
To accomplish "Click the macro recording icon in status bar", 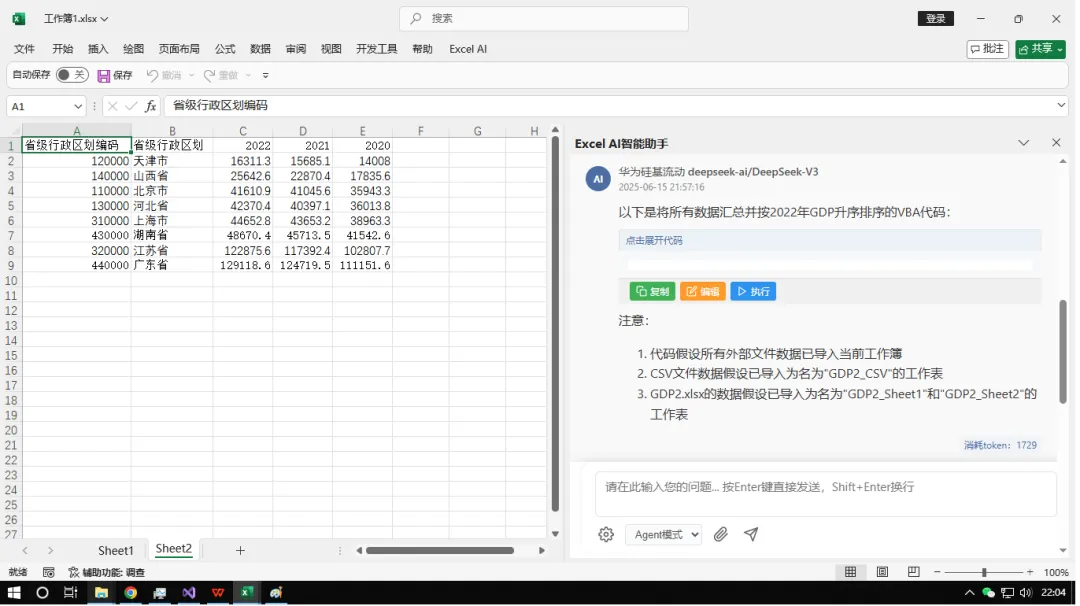I will click(48, 573).
